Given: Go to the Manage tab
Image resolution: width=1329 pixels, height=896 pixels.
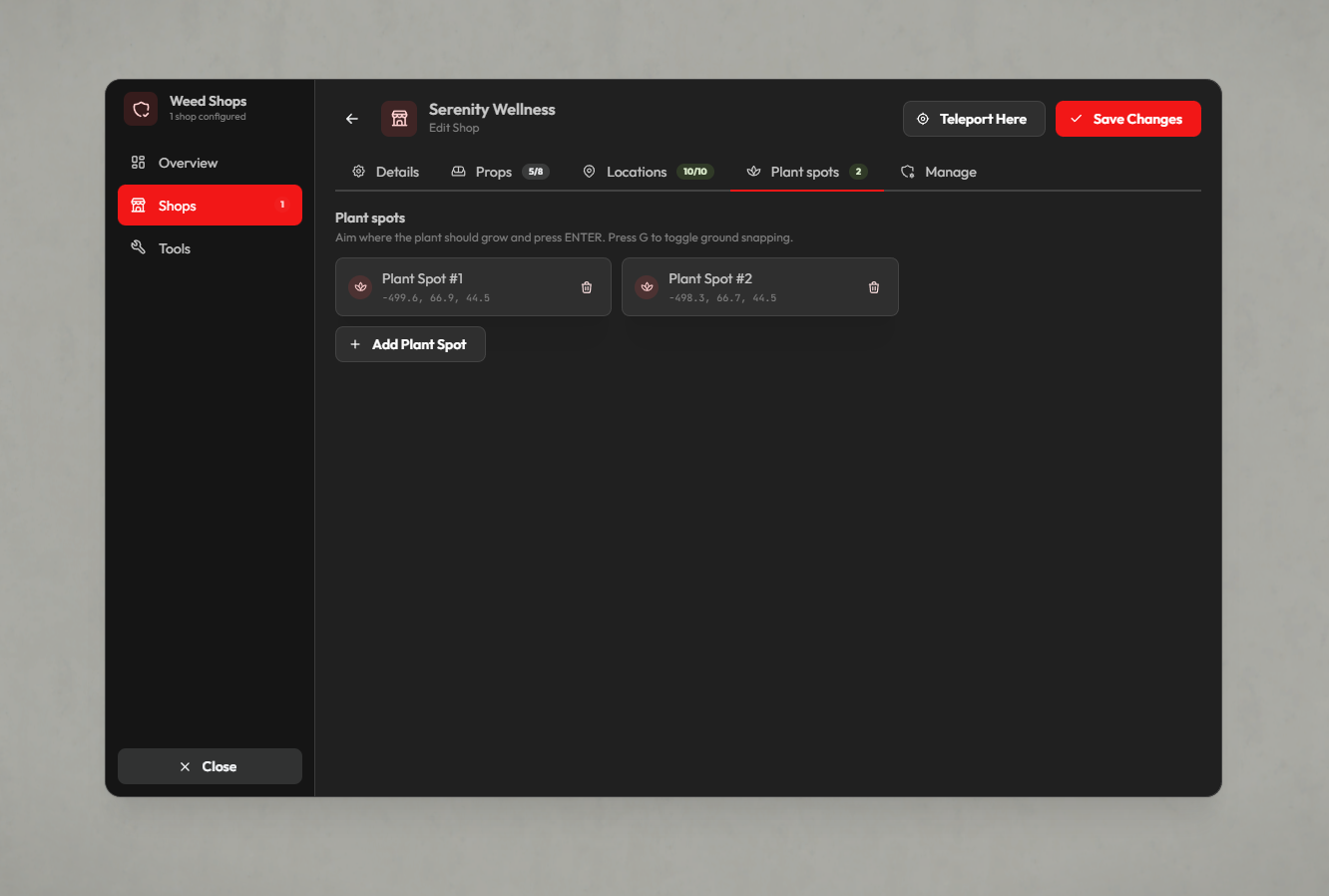Looking at the screenshot, I should (938, 172).
